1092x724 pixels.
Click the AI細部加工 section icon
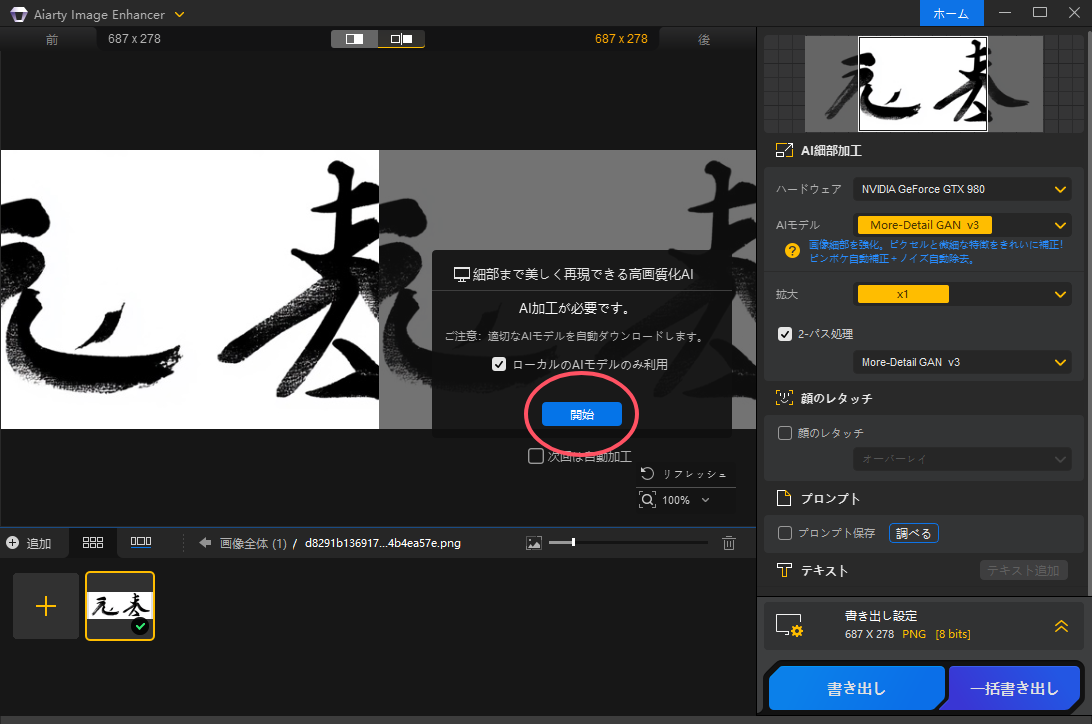pos(784,150)
